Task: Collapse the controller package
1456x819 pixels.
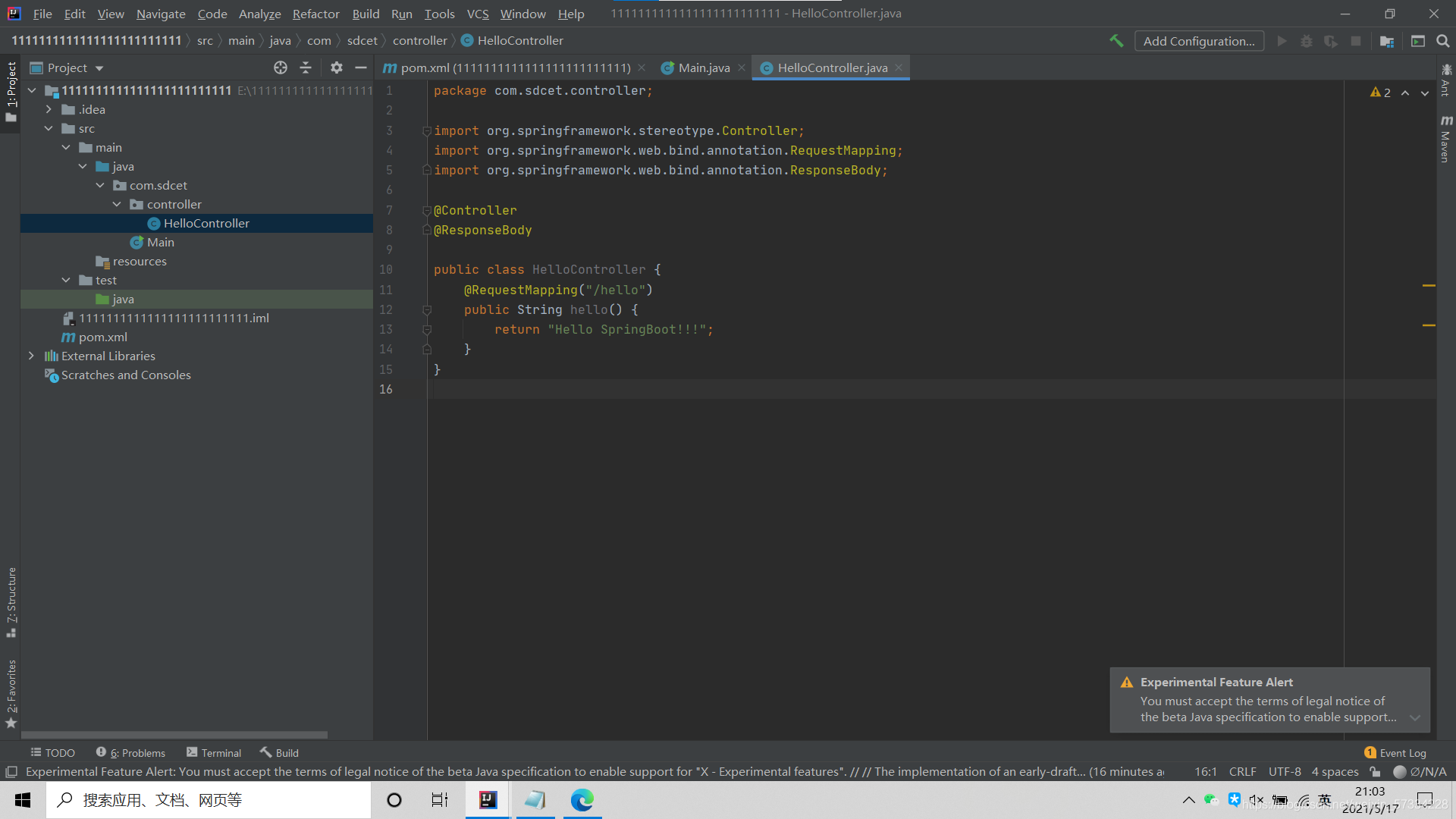Action: coord(117,204)
